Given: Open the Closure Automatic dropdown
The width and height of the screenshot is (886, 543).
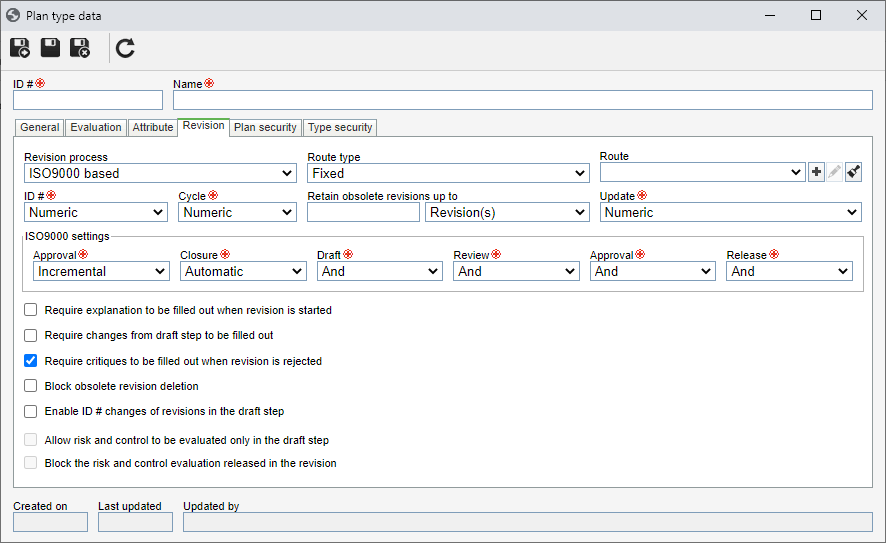Looking at the screenshot, I should (x=243, y=271).
